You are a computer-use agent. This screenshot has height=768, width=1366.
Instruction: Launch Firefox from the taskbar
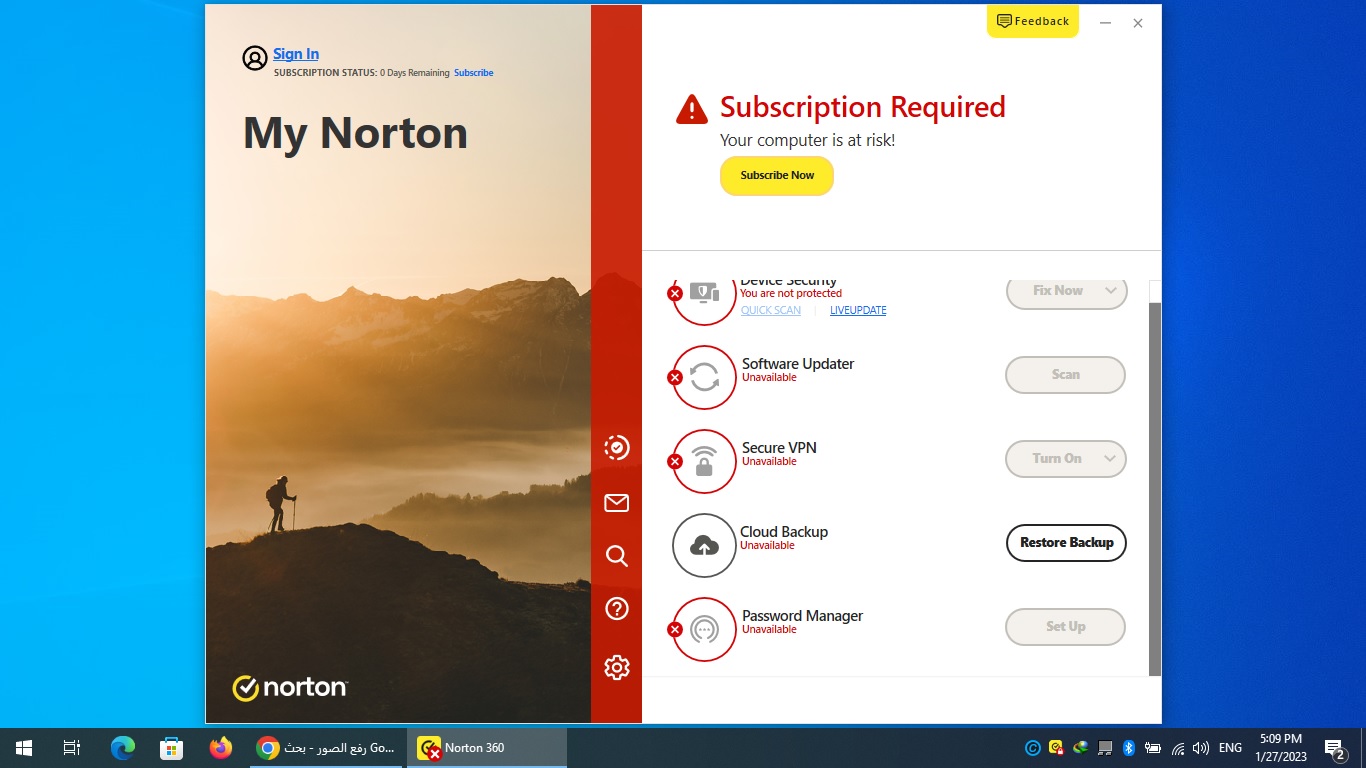tap(221, 748)
